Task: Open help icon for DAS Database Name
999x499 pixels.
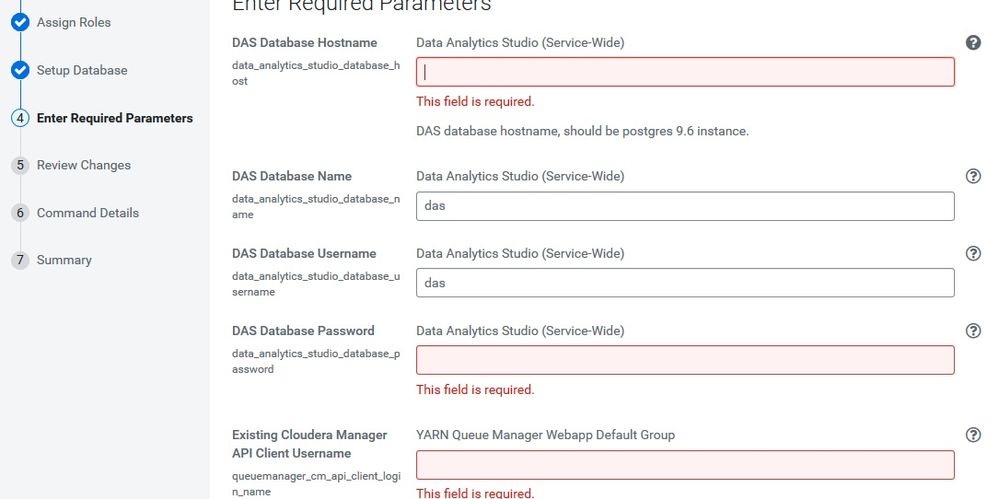Action: tap(973, 176)
